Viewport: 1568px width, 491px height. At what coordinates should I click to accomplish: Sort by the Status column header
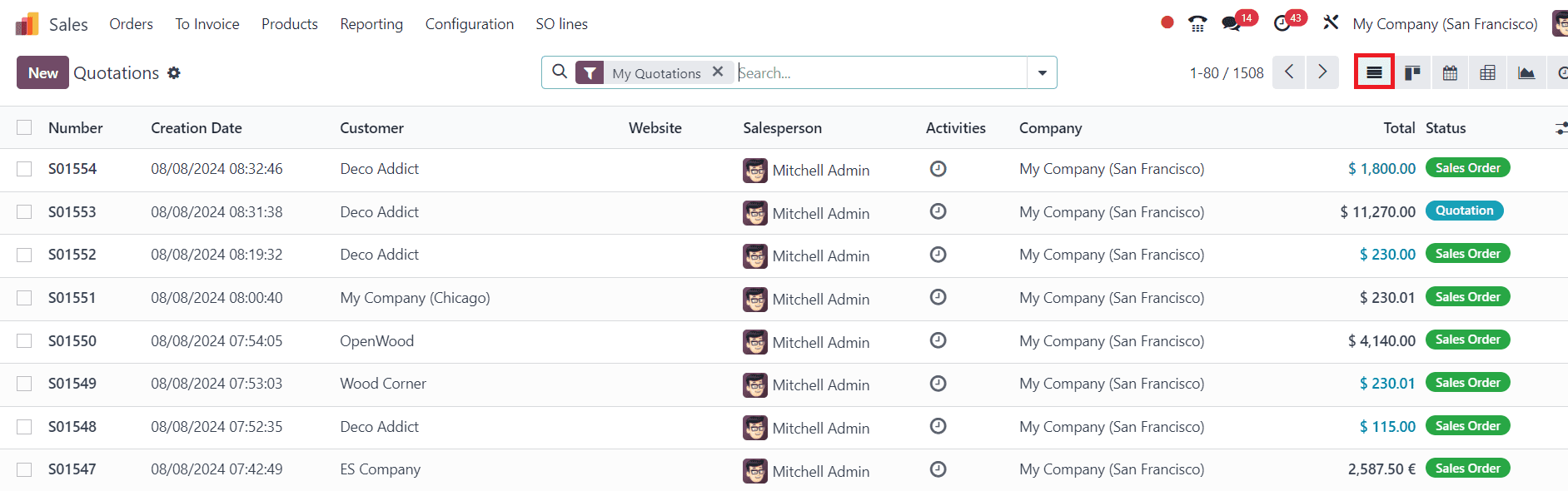(x=1446, y=128)
